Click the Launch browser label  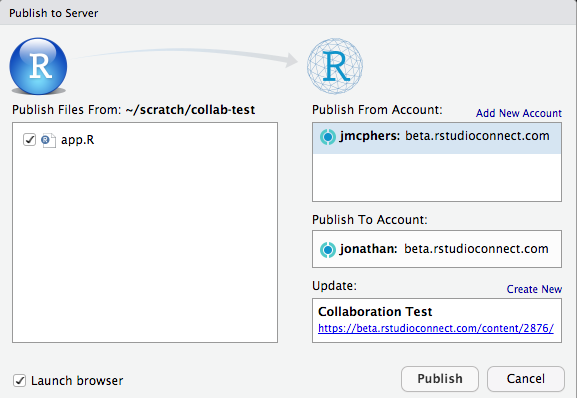pyautogui.click(x=77, y=381)
